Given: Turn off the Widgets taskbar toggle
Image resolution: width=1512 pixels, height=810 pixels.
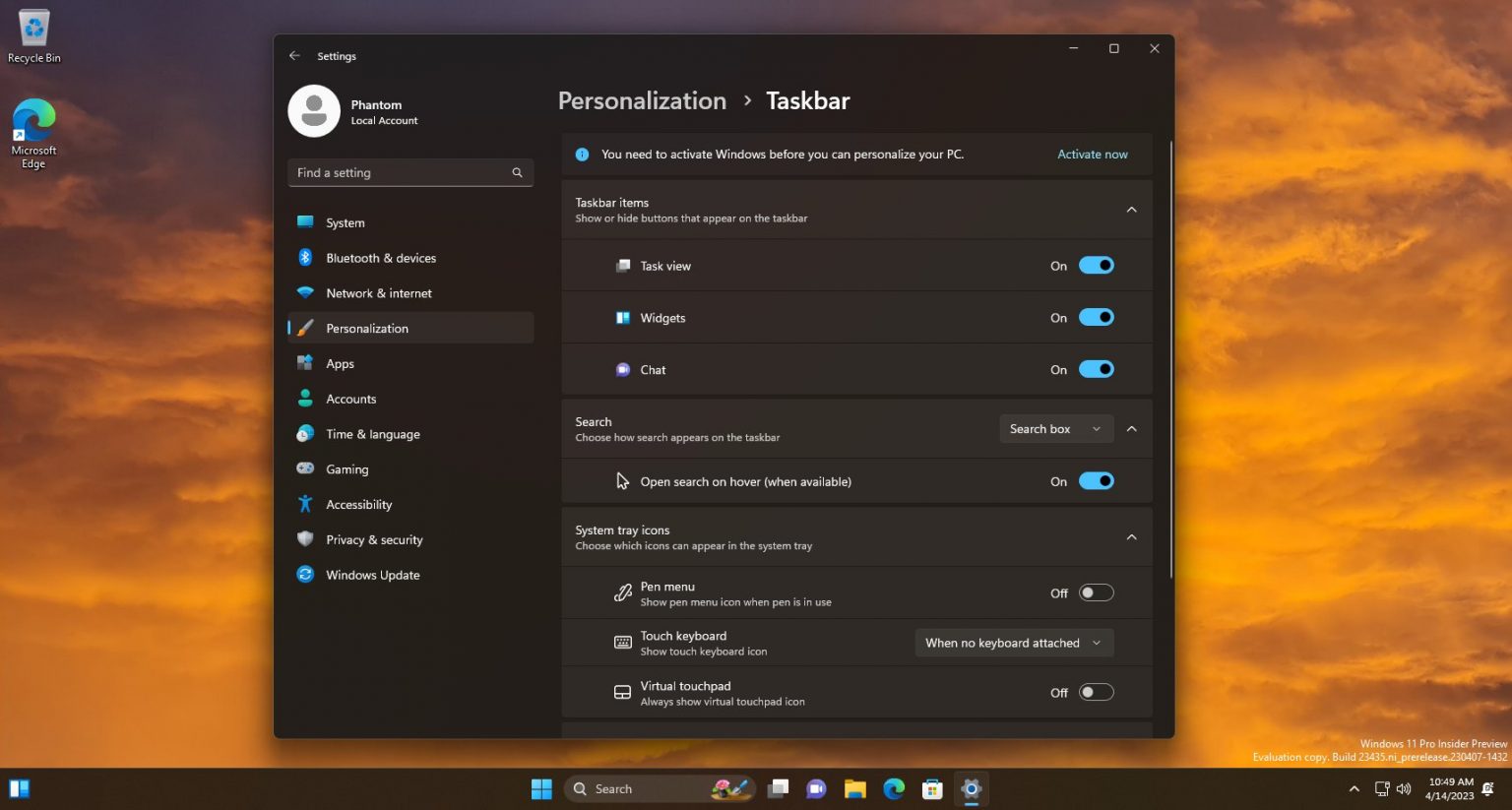Looking at the screenshot, I should point(1097,317).
